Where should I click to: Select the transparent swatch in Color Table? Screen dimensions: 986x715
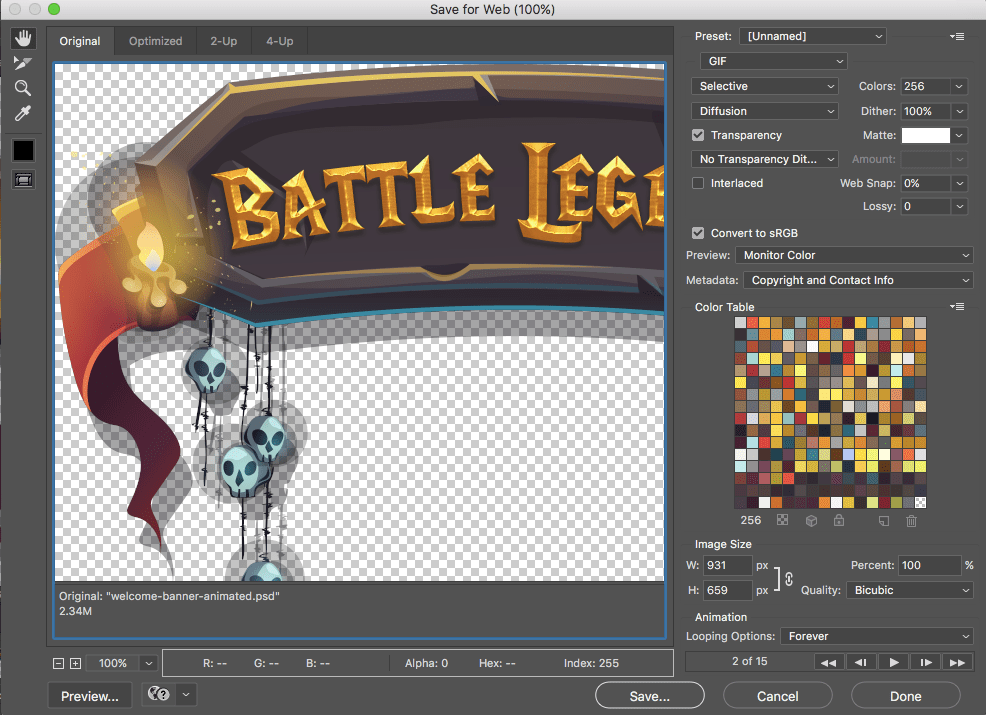[x=920, y=502]
